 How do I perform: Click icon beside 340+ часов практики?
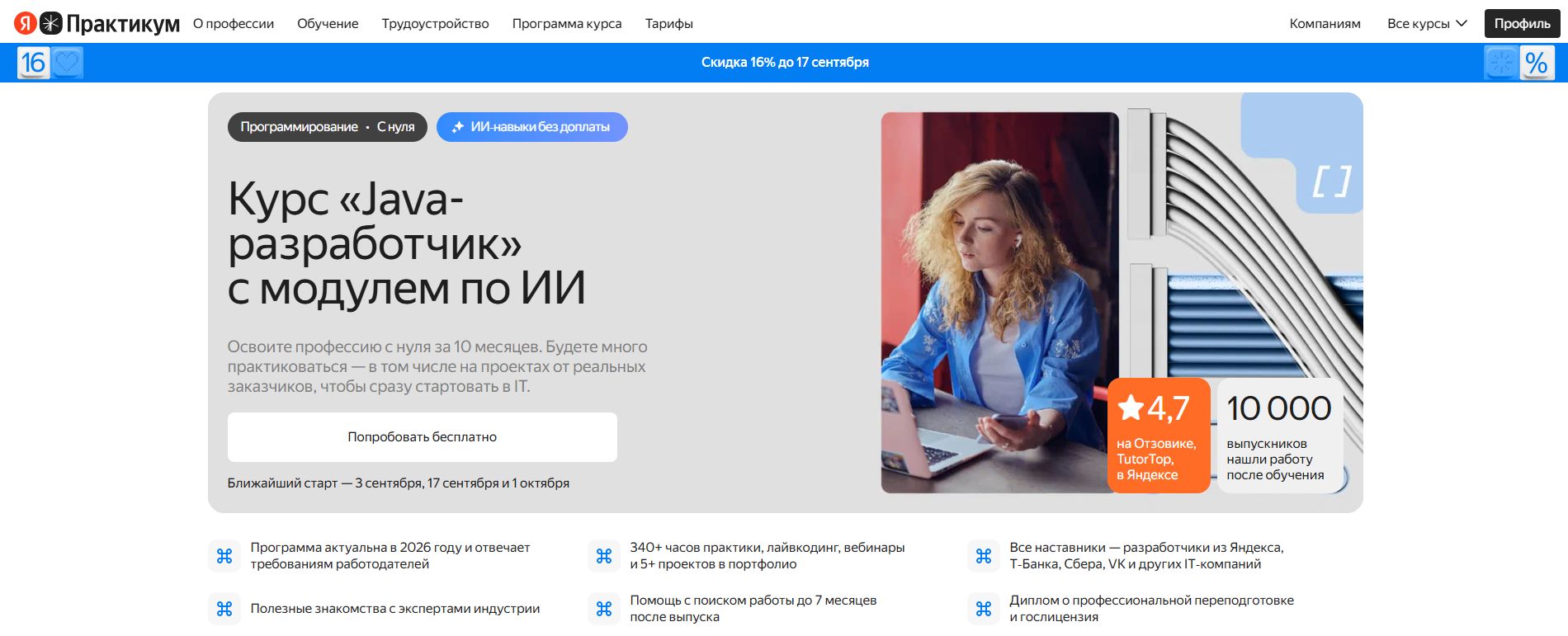tap(604, 556)
